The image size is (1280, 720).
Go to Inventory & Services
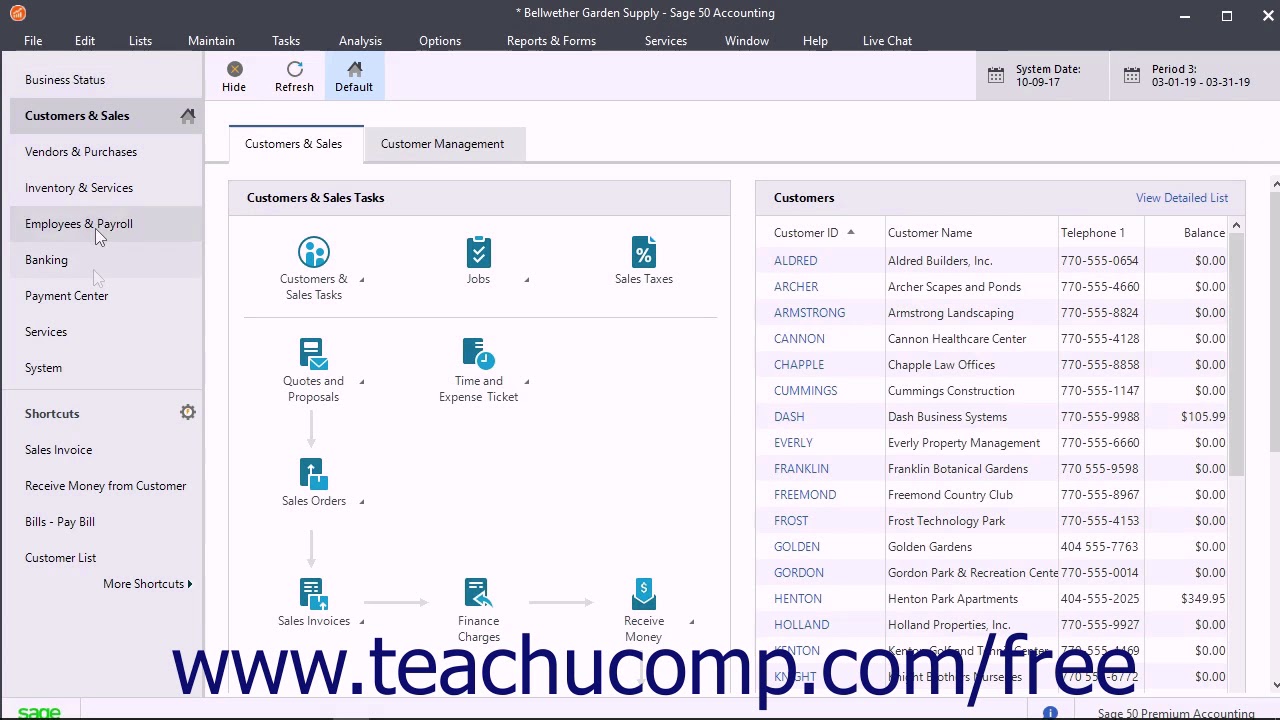(x=79, y=188)
